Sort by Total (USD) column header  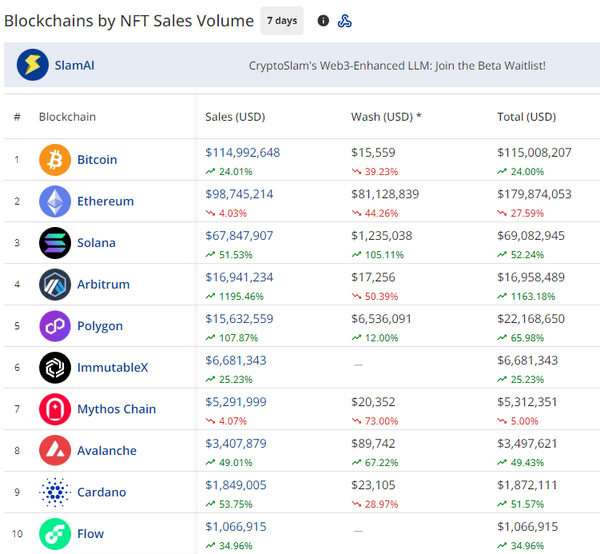pos(526,117)
